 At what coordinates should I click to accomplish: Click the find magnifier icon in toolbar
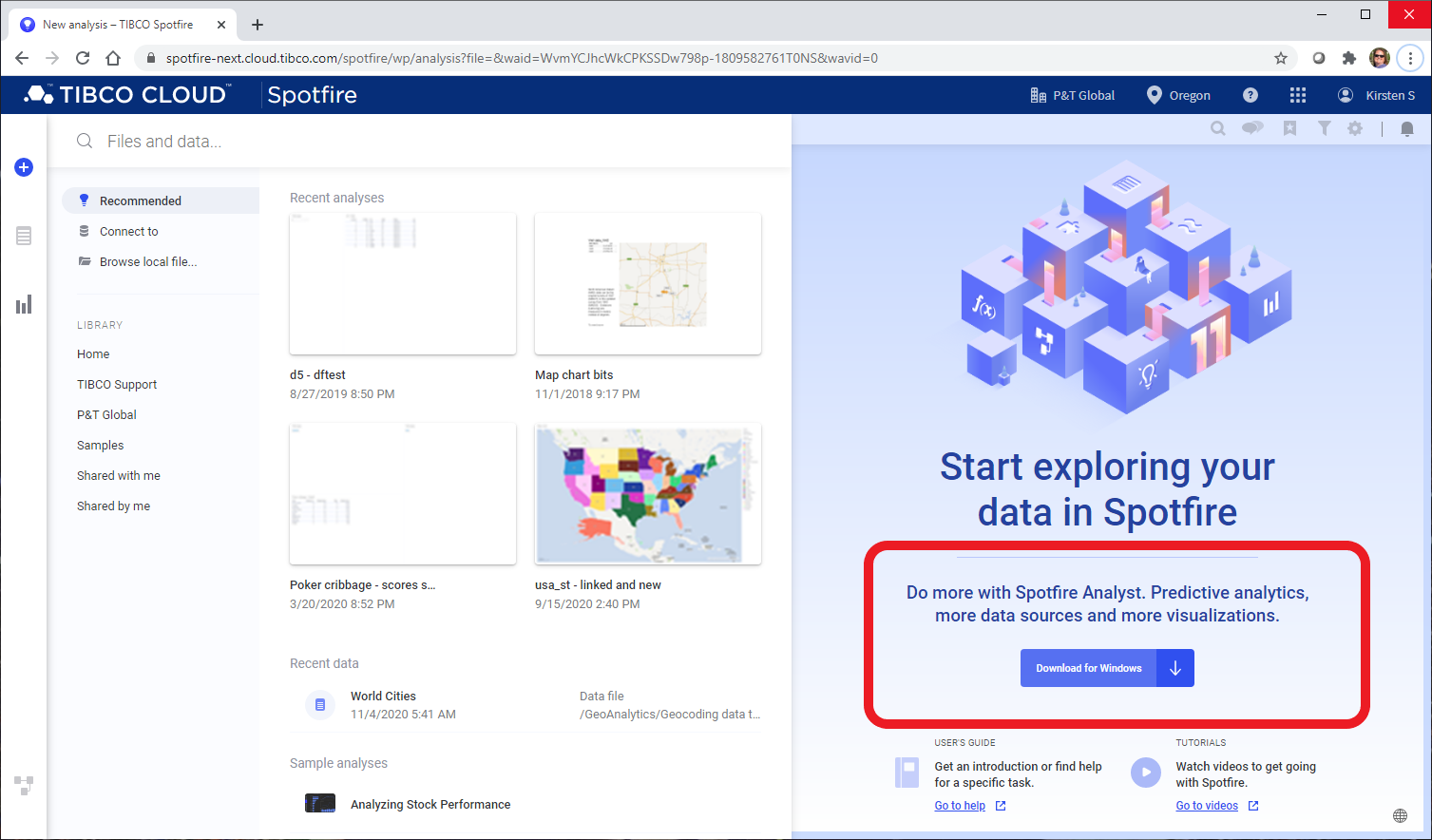(x=1217, y=128)
